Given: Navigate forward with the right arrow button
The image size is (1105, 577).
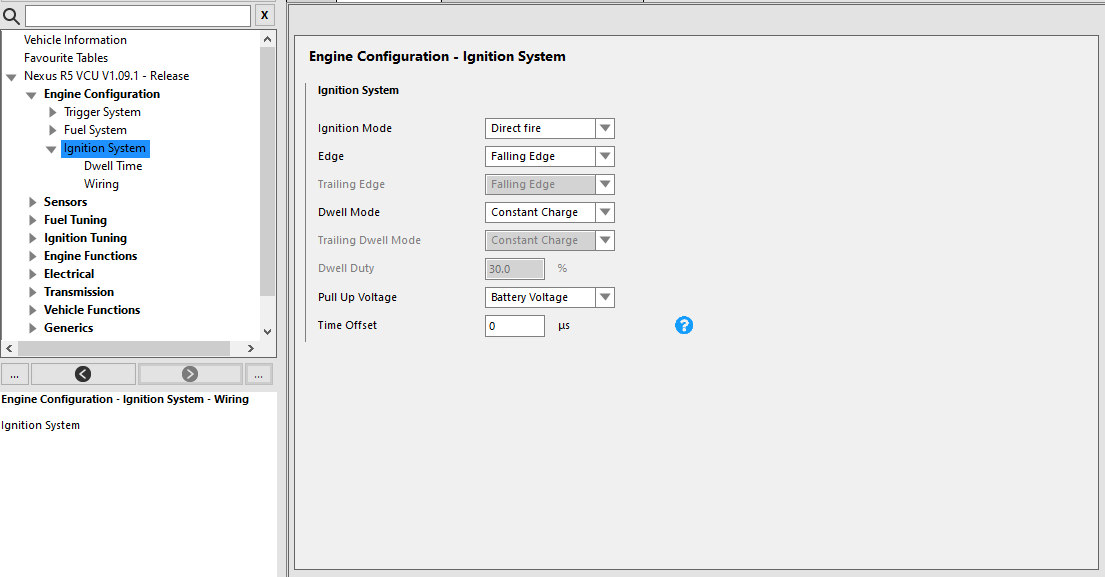Looking at the screenshot, I should [190, 374].
